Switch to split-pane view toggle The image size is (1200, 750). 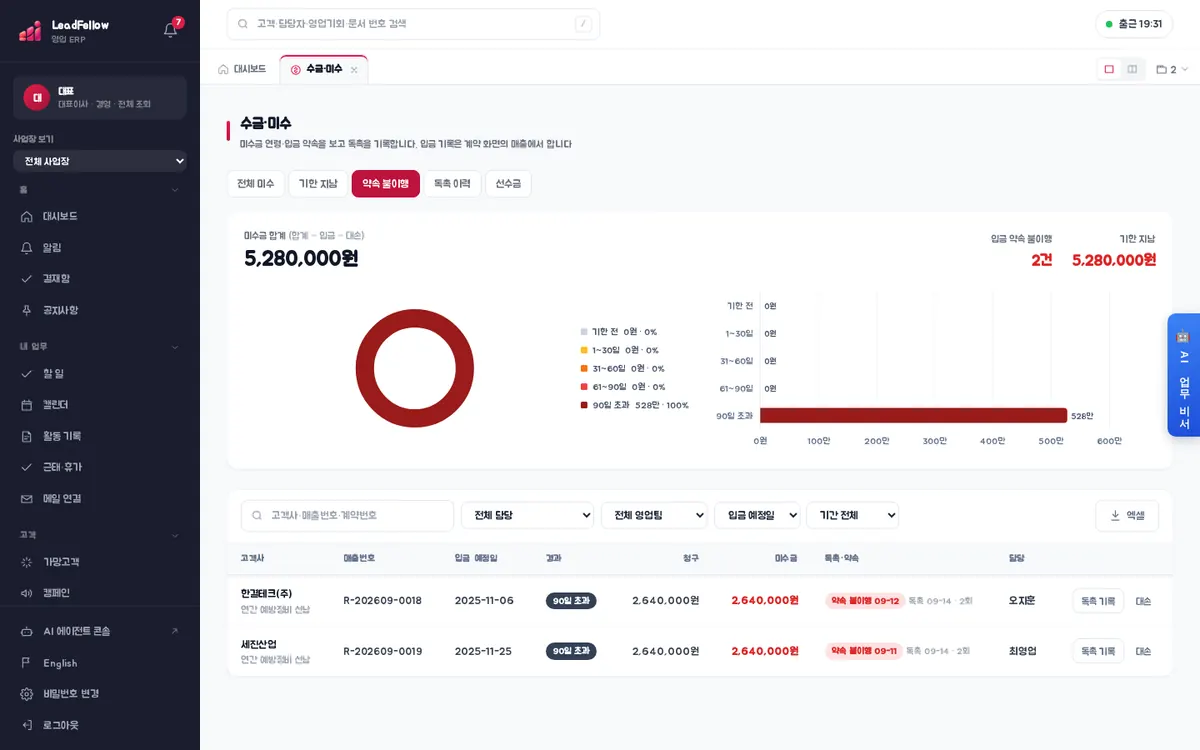click(1132, 69)
